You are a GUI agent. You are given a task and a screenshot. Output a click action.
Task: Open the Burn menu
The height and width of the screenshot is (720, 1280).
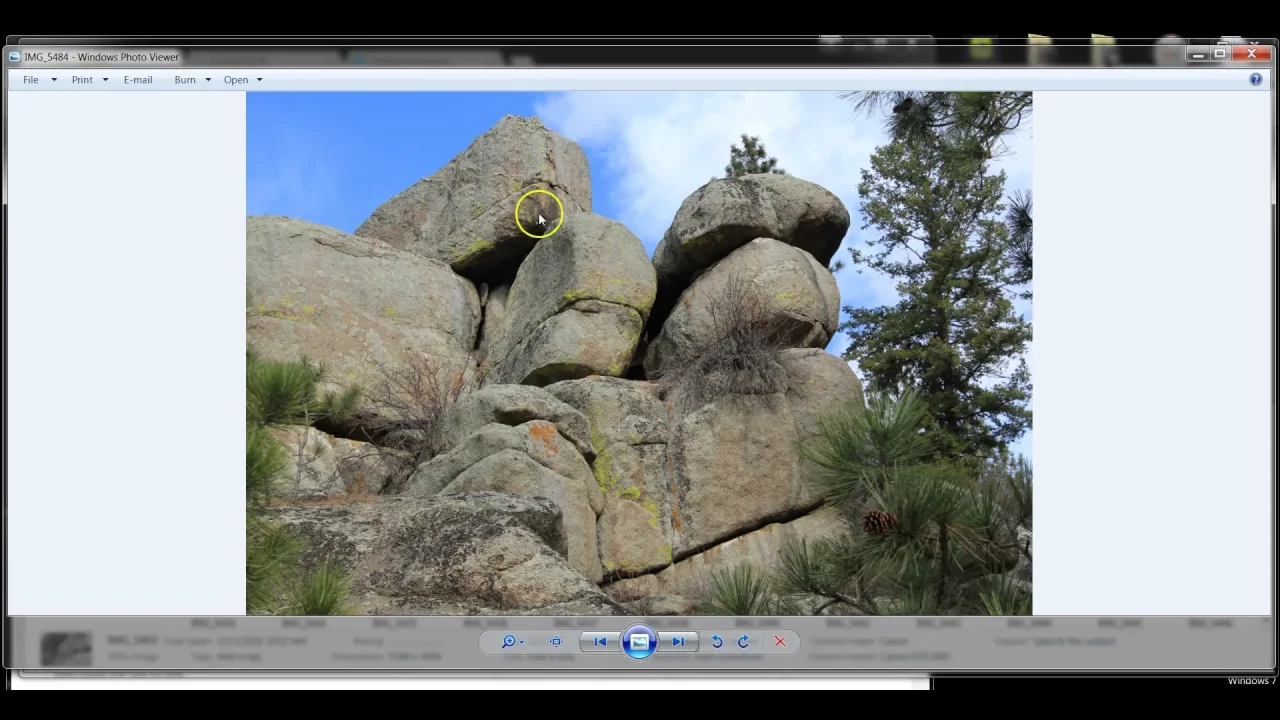tap(193, 80)
